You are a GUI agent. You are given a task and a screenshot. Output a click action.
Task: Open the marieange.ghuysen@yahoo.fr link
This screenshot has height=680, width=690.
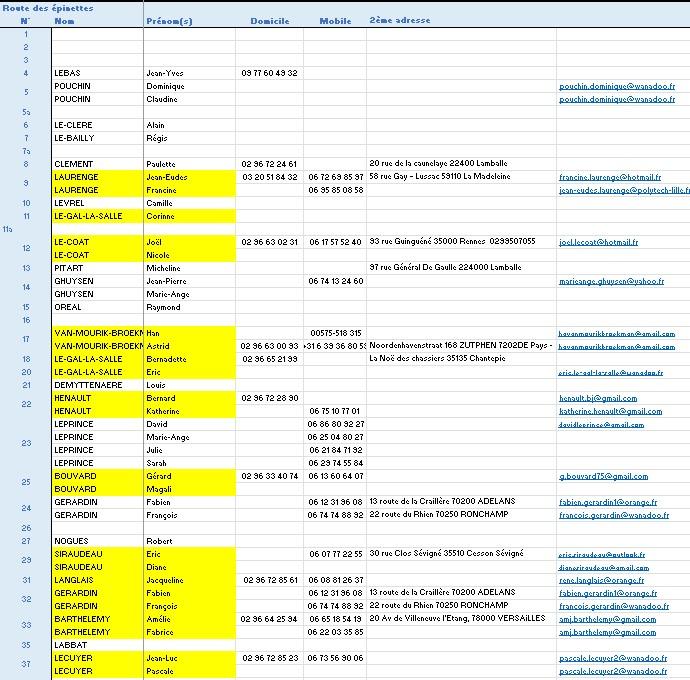(611, 281)
